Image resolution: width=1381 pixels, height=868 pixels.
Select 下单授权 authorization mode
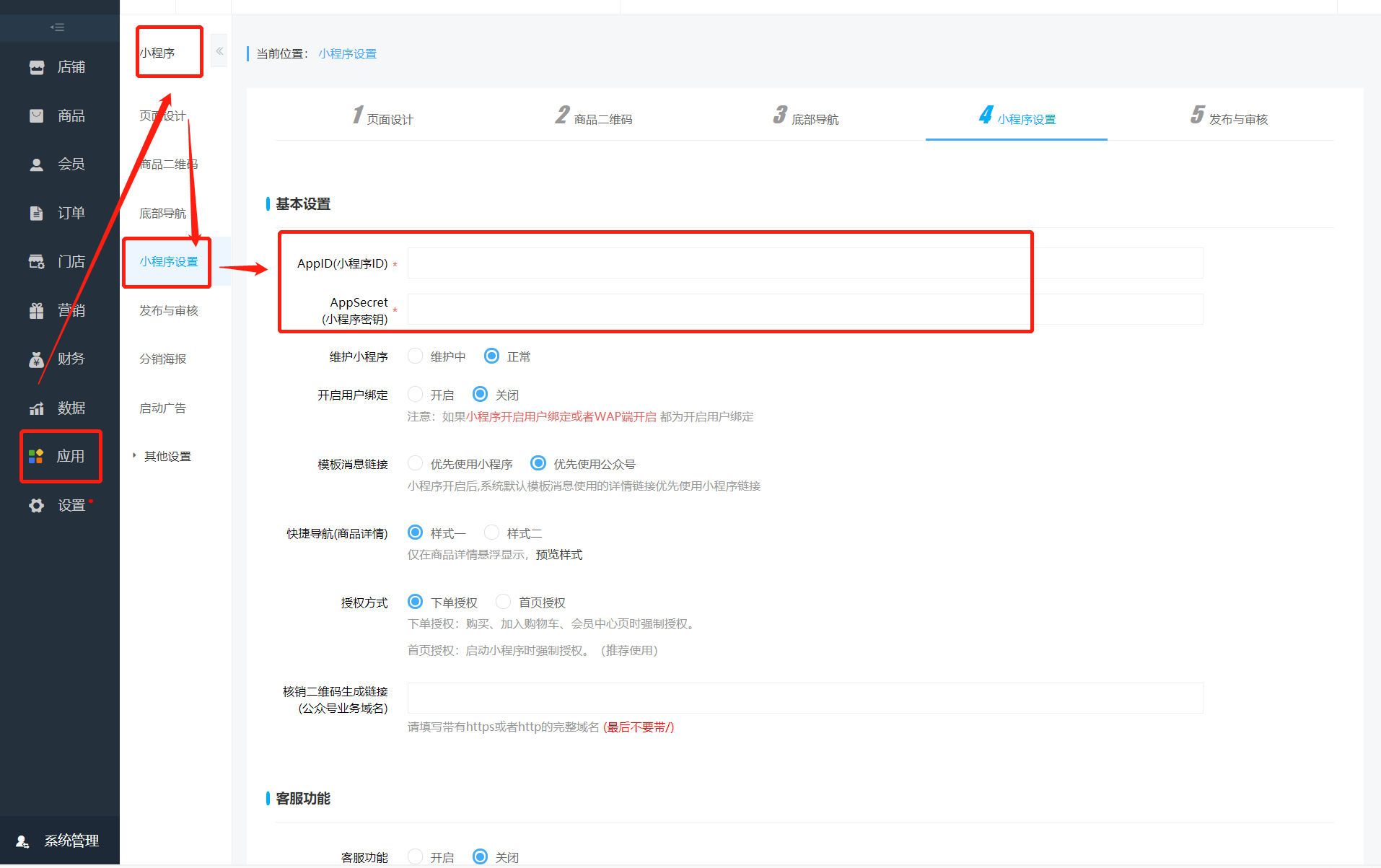point(416,602)
